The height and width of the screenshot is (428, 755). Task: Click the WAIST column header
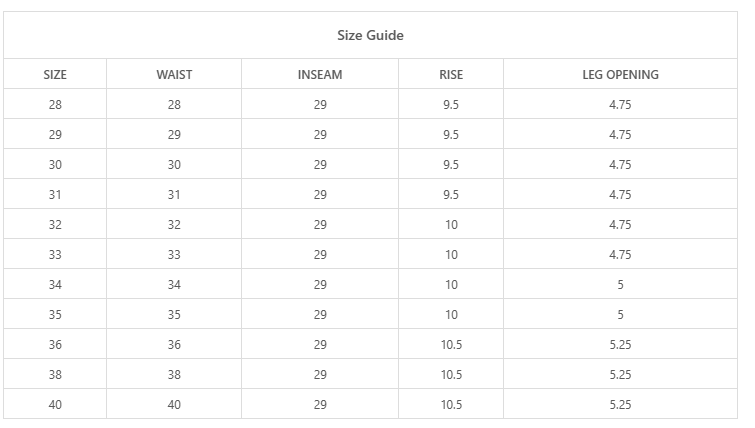[x=174, y=75]
